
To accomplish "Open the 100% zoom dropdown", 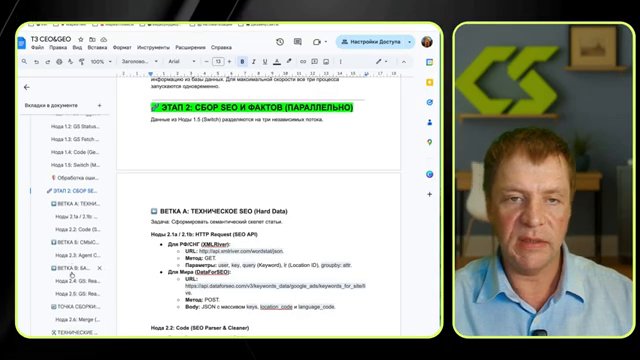I will click(x=101, y=62).
